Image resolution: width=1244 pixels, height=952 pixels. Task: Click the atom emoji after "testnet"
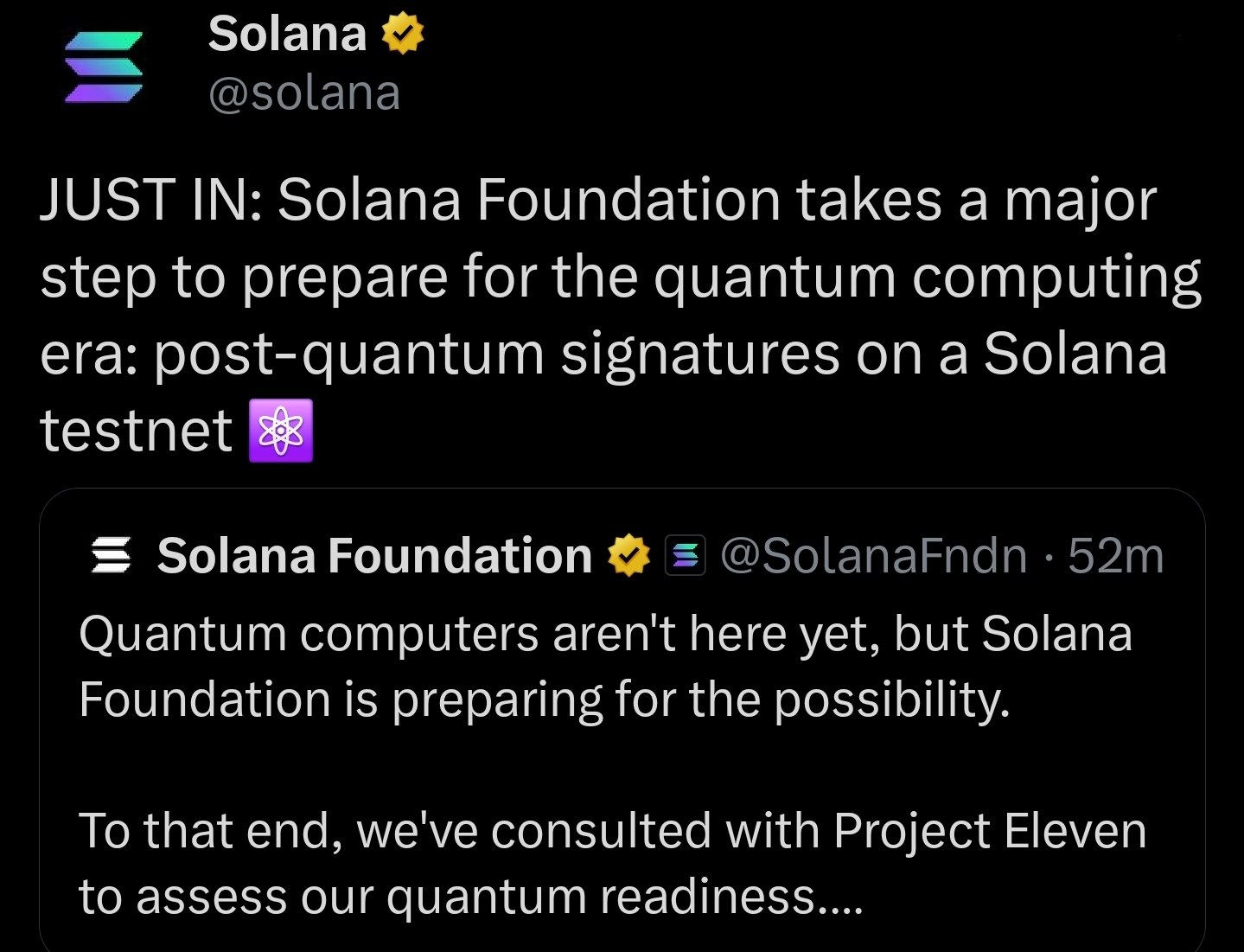(280, 431)
